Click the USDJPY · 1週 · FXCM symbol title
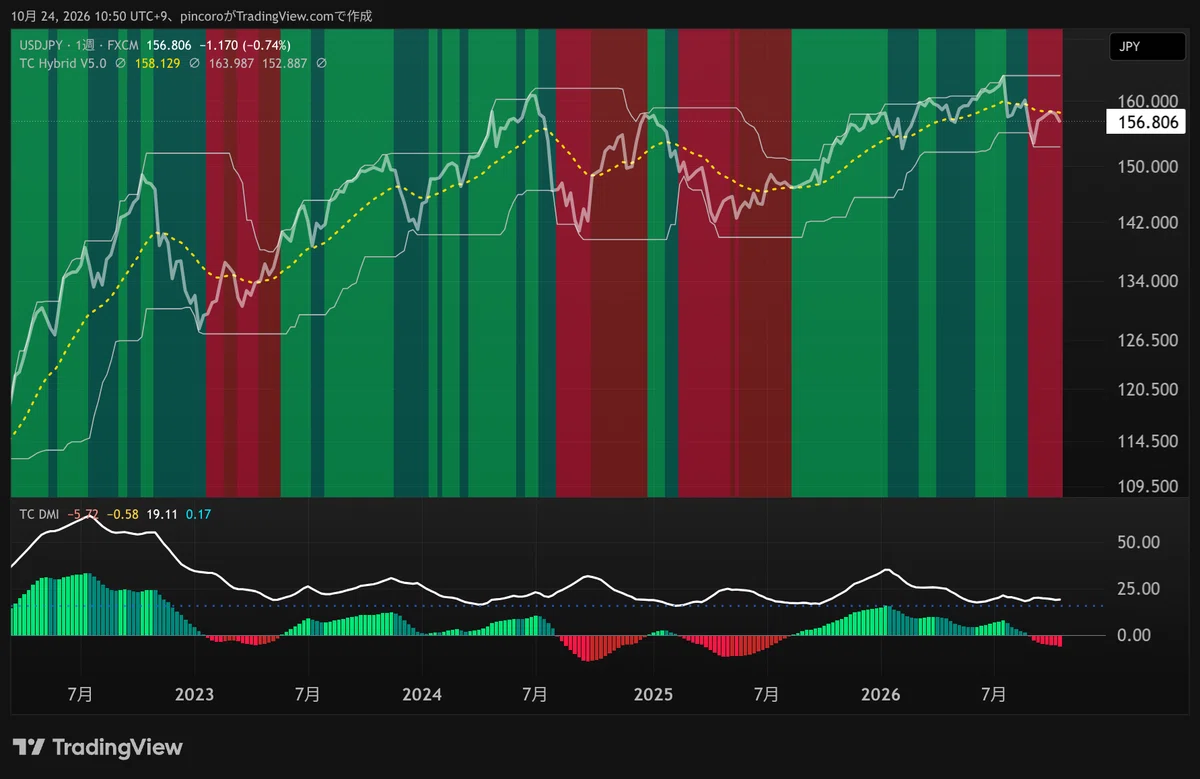 [80, 45]
